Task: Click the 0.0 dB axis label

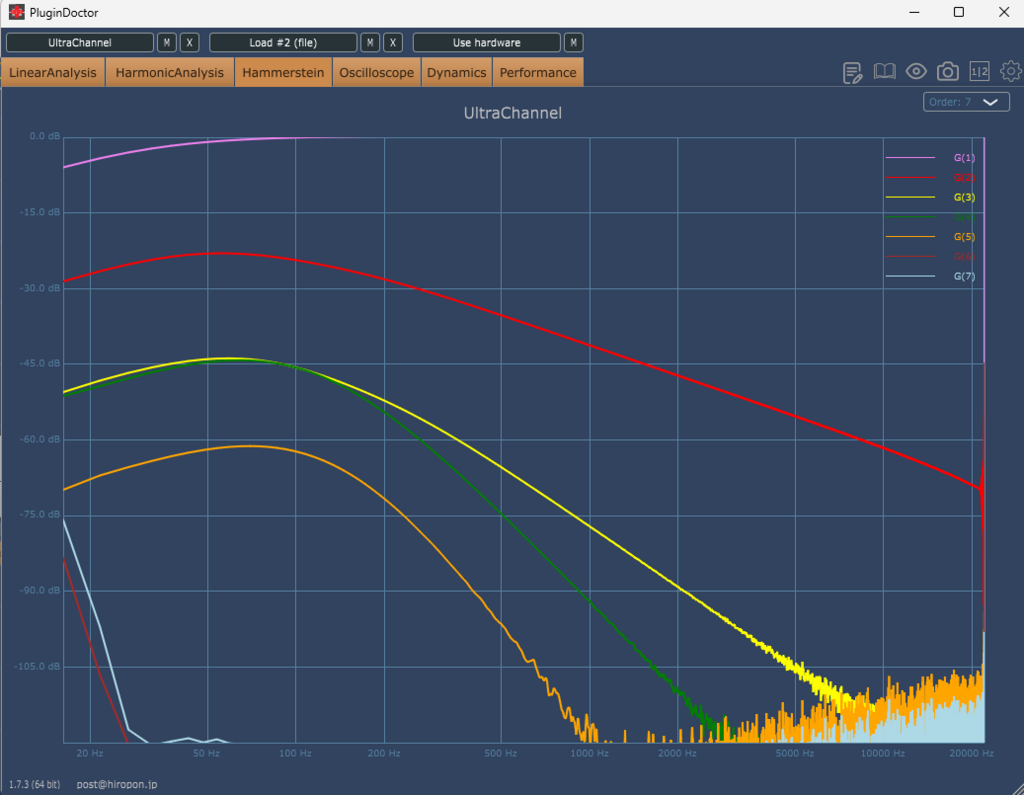Action: [44, 136]
